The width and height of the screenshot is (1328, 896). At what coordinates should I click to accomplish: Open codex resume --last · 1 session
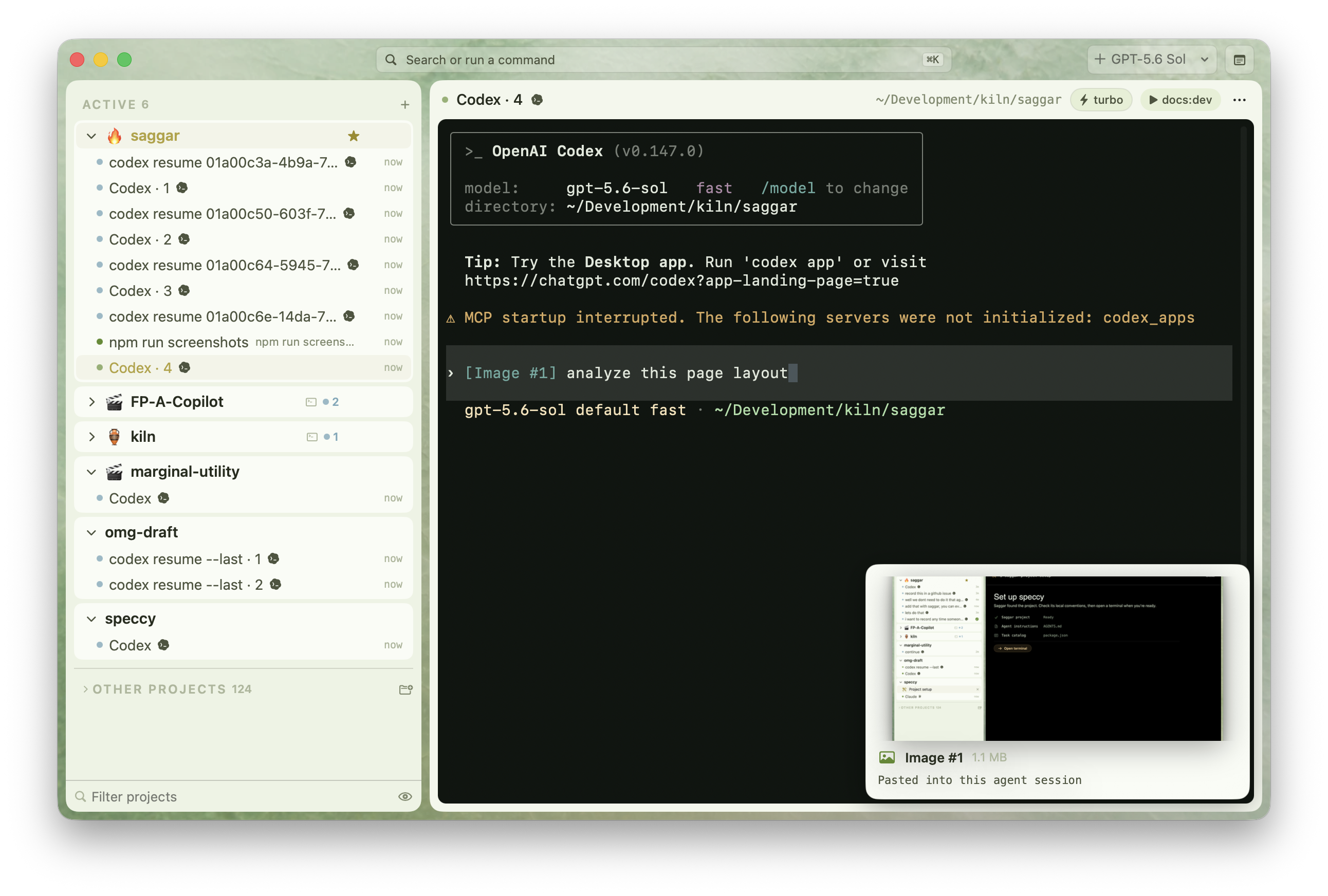(x=243, y=559)
